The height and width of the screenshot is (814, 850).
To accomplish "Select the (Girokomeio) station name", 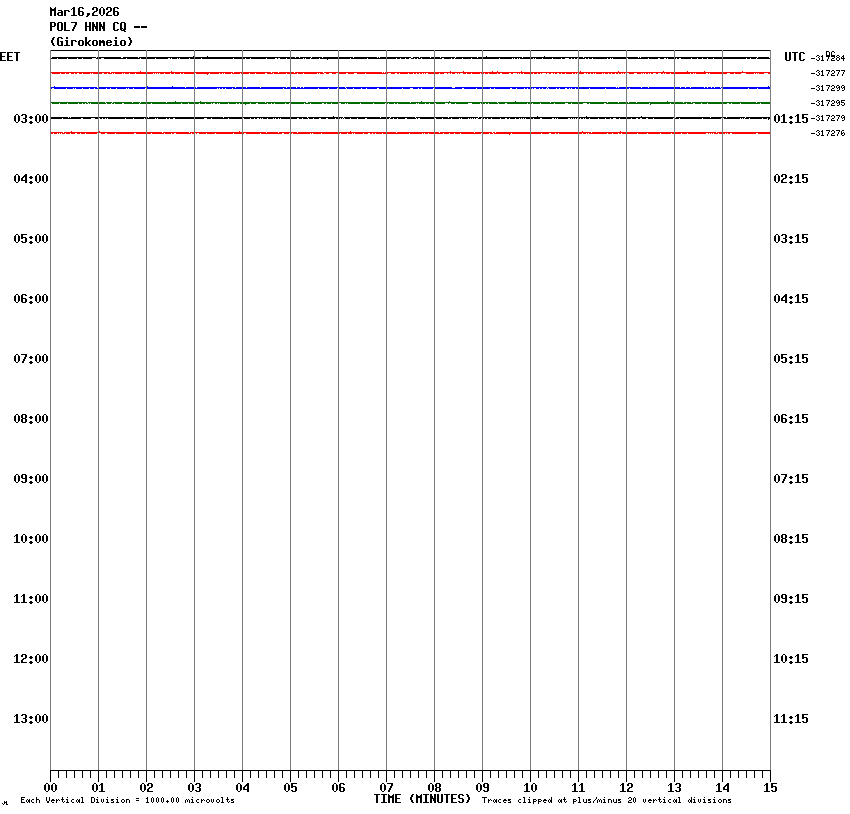I will (91, 42).
